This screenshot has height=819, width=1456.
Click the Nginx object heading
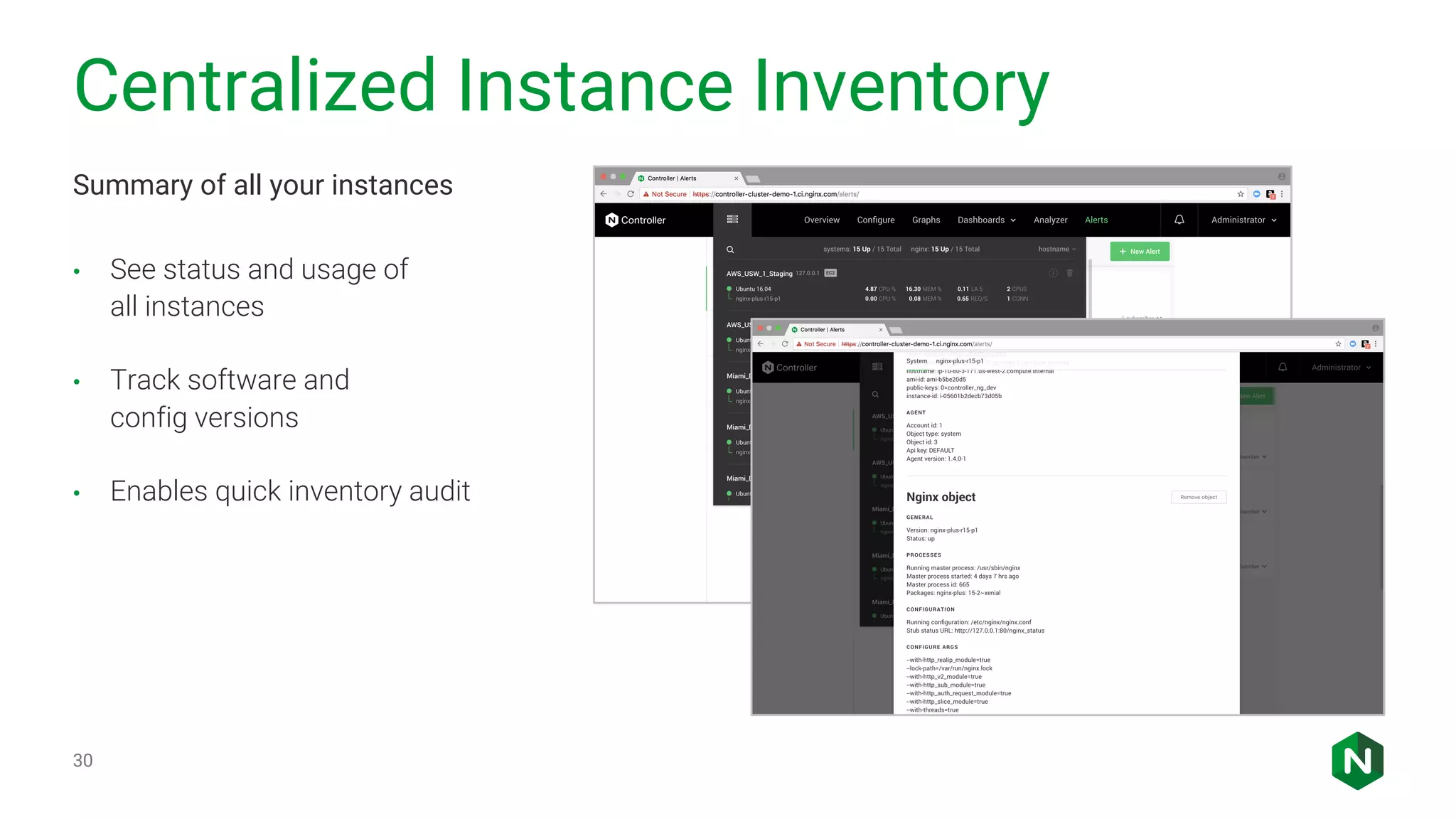pyautogui.click(x=941, y=497)
